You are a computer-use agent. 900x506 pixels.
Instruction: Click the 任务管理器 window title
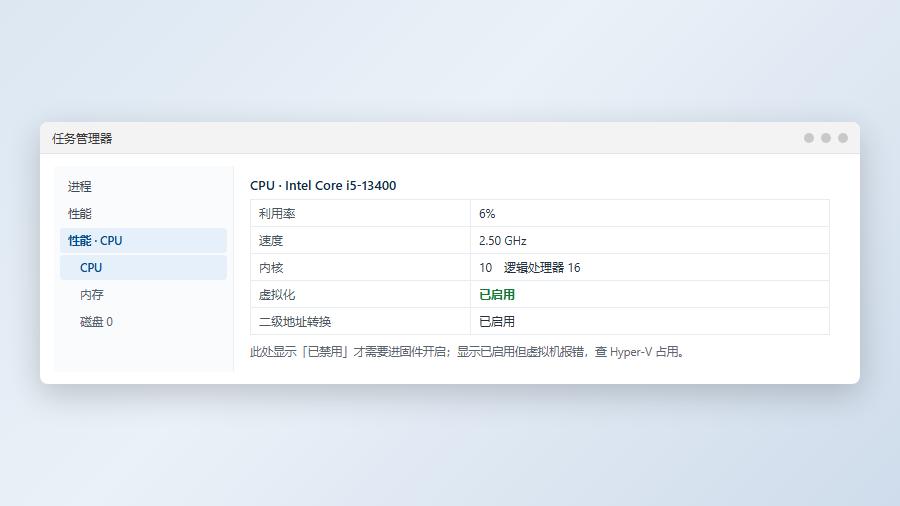(x=82, y=138)
